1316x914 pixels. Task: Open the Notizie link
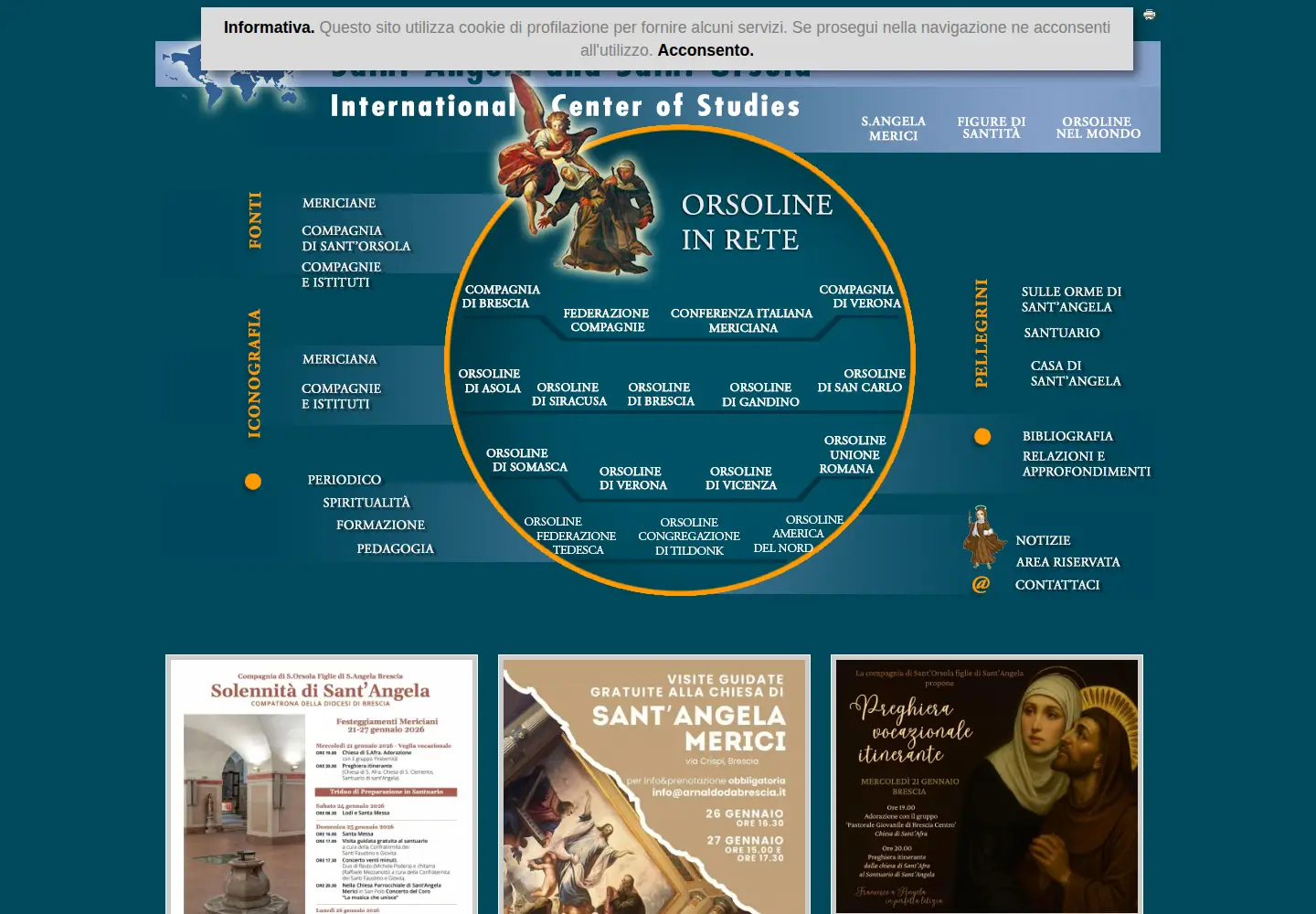(1043, 540)
